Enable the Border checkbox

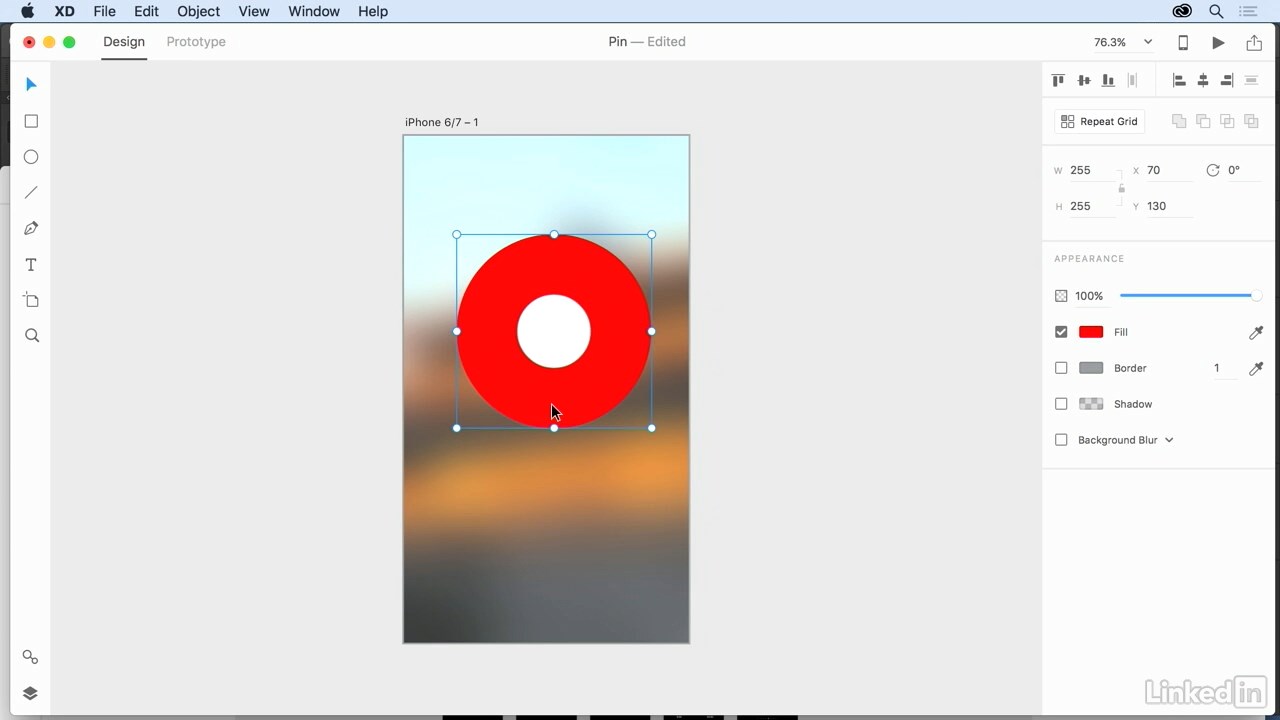click(x=1061, y=368)
